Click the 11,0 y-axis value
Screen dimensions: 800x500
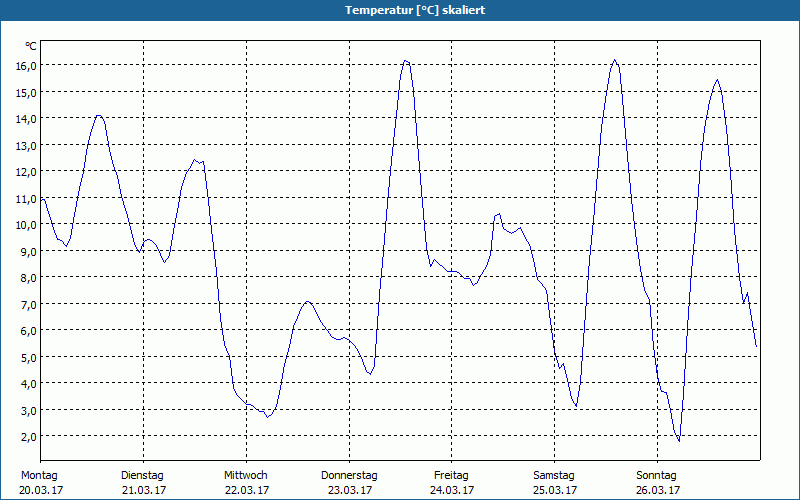click(x=26, y=198)
